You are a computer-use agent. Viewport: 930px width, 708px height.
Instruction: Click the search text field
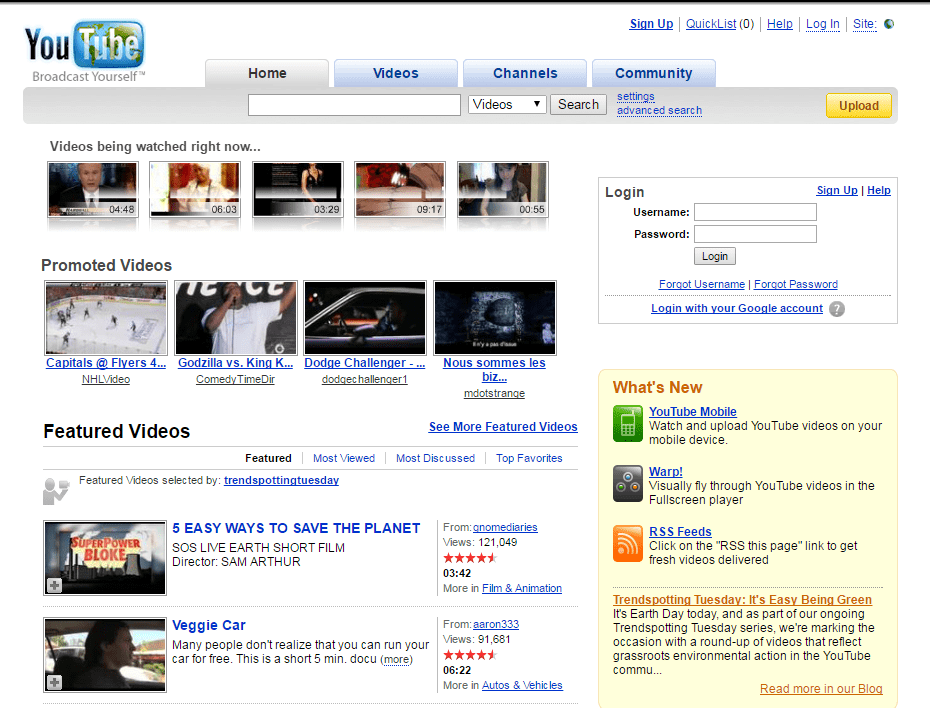(x=354, y=105)
